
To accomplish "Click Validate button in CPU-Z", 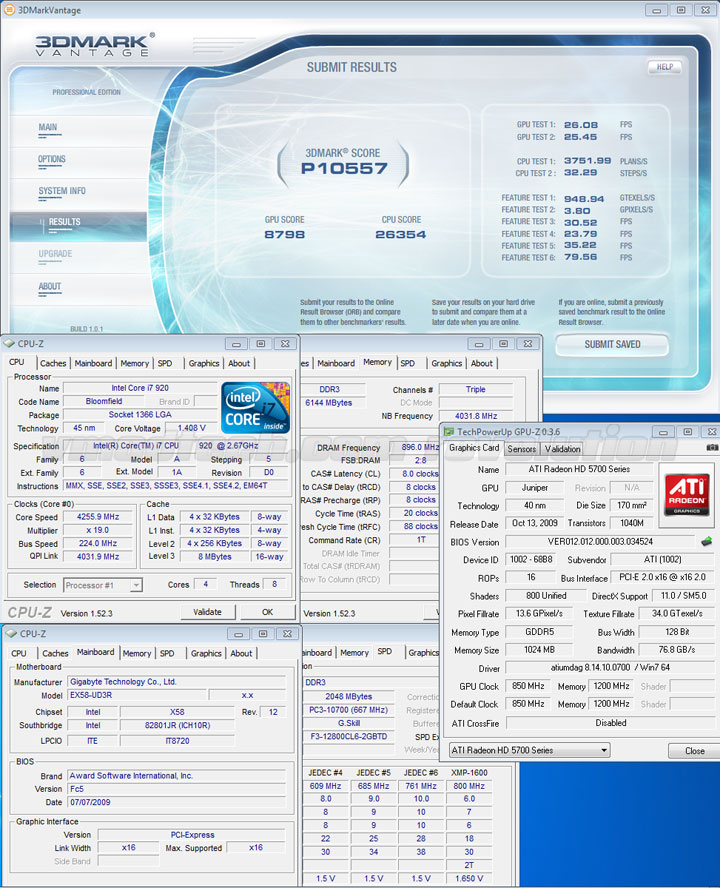I will [207, 612].
